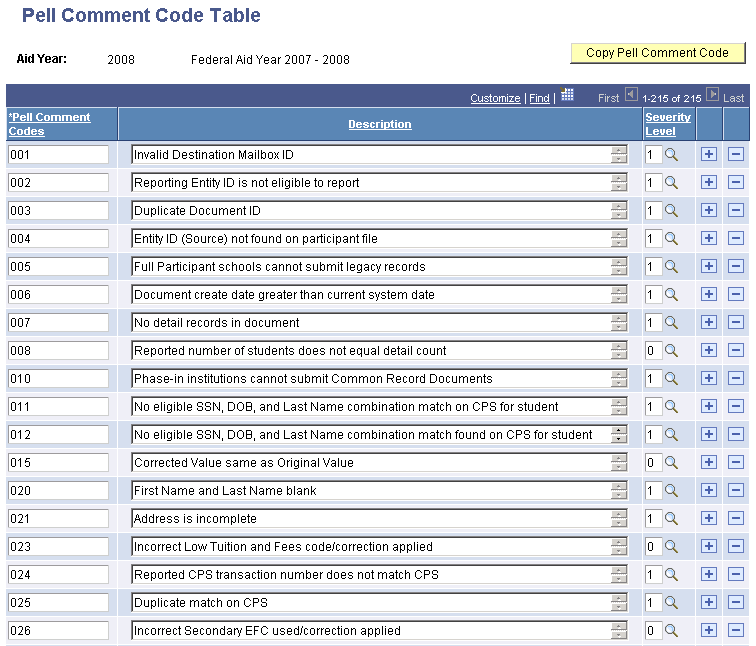Edit severity level field for code 023

(653, 546)
